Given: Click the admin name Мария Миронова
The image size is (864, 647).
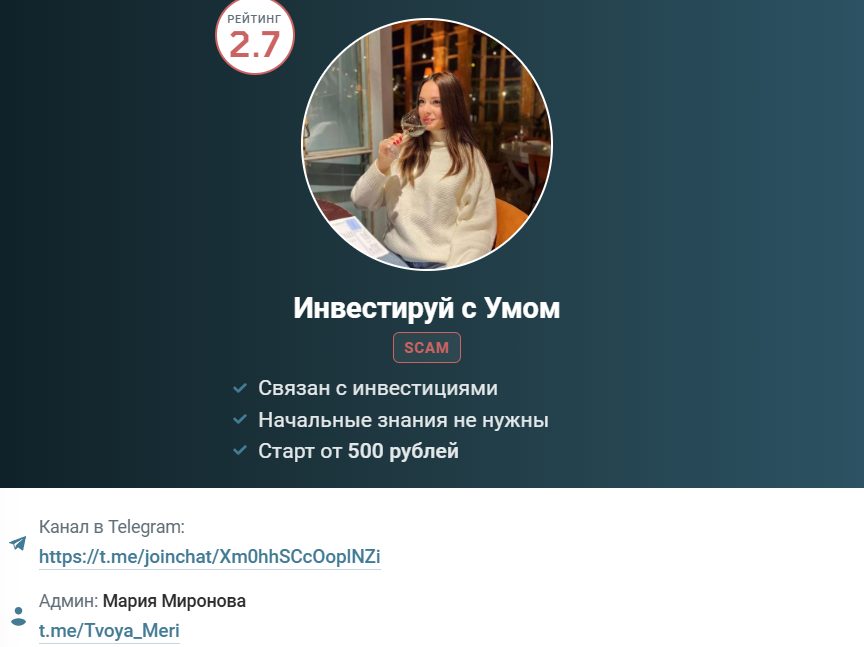Looking at the screenshot, I should [x=174, y=601].
